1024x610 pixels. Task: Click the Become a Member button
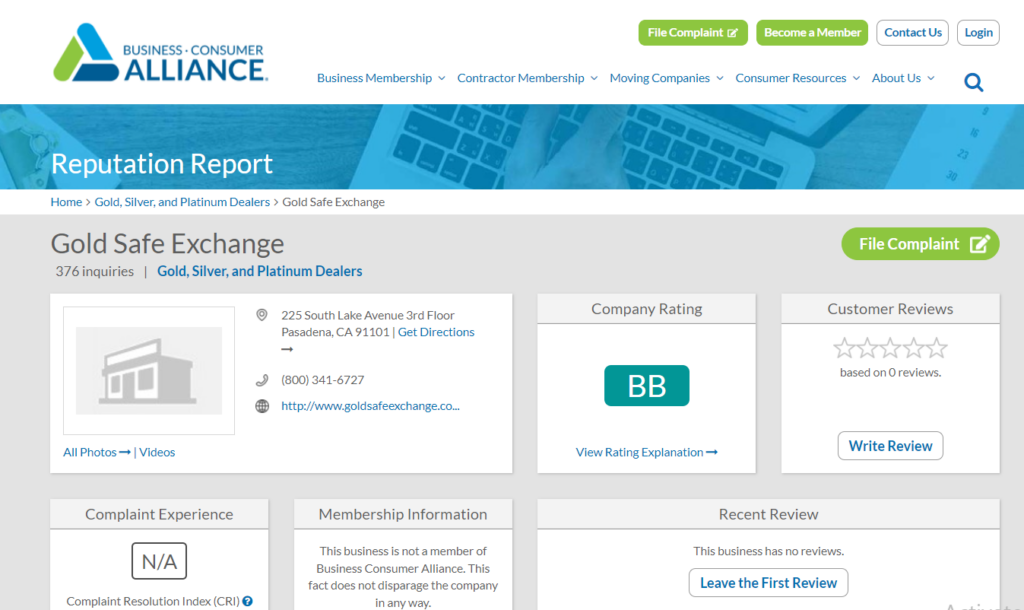click(812, 33)
